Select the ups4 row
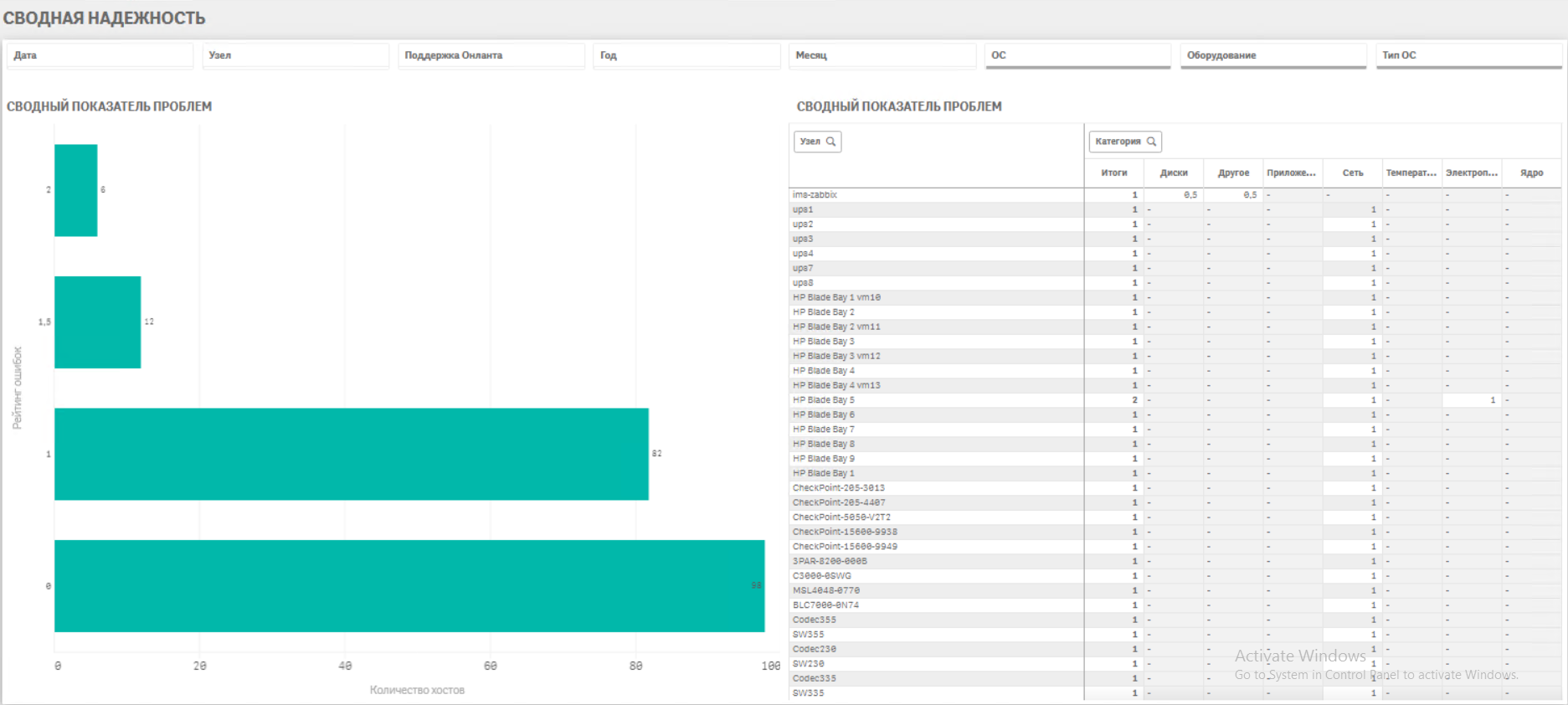The image size is (1568, 705). (936, 254)
